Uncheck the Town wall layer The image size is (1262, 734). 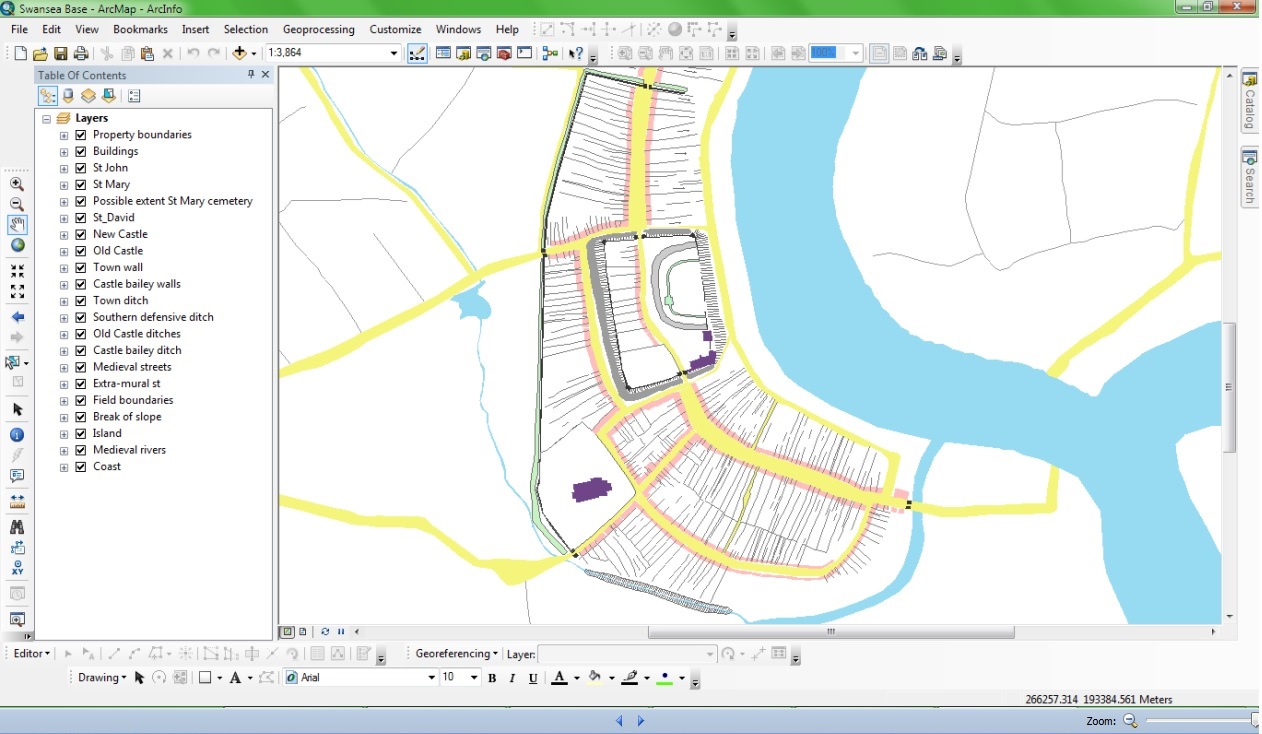click(81, 267)
